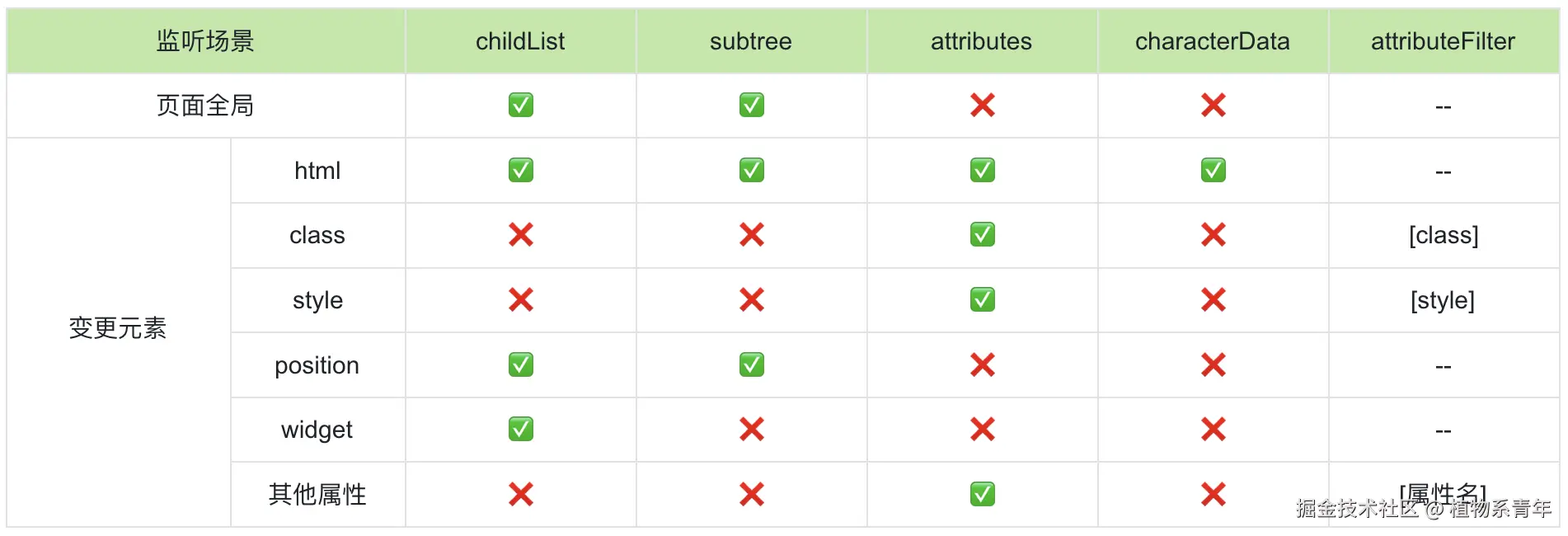Click the red cross in 其他属性 row under childList
Image resolution: width=1568 pixels, height=536 pixels.
pyautogui.click(x=520, y=494)
